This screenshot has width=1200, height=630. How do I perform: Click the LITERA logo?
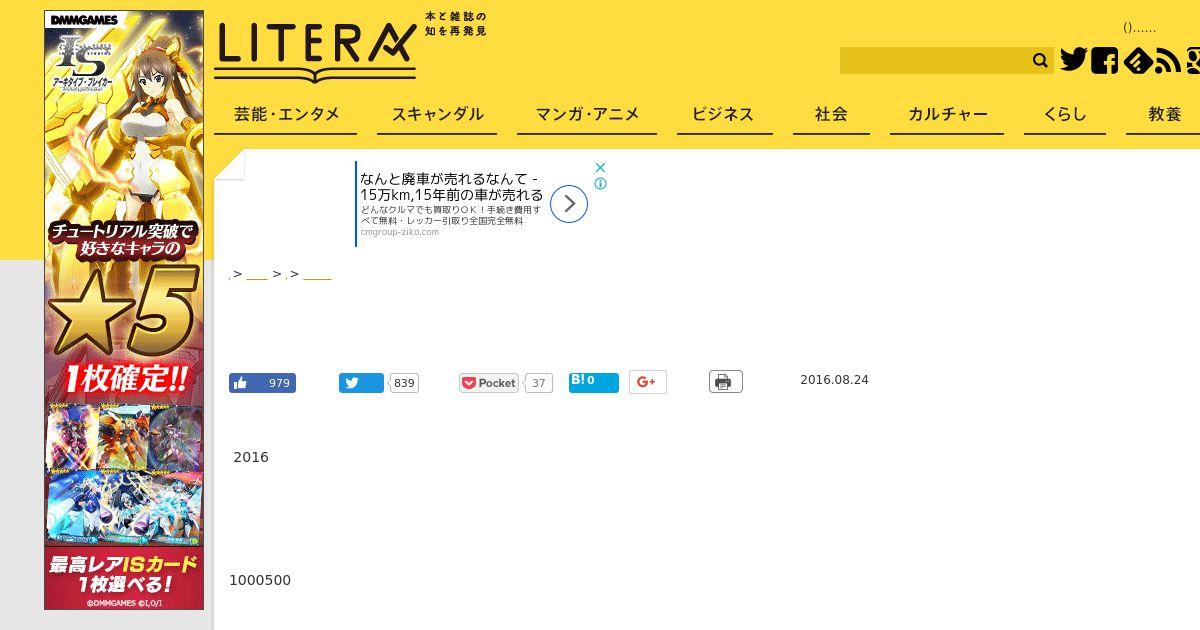315,52
